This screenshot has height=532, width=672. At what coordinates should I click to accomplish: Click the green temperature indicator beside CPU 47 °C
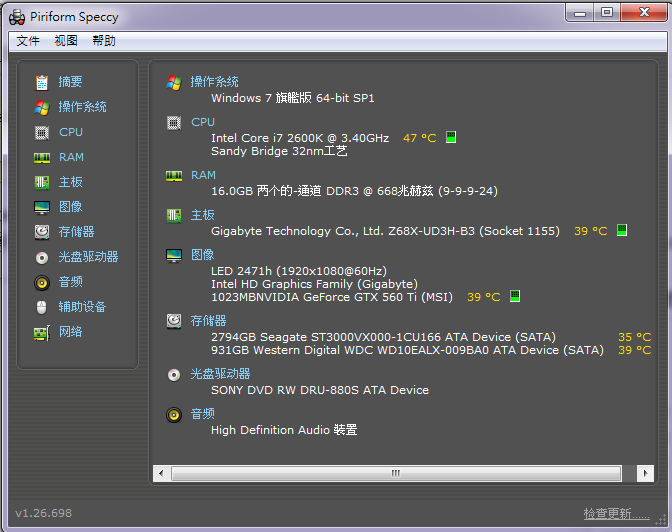(451, 137)
